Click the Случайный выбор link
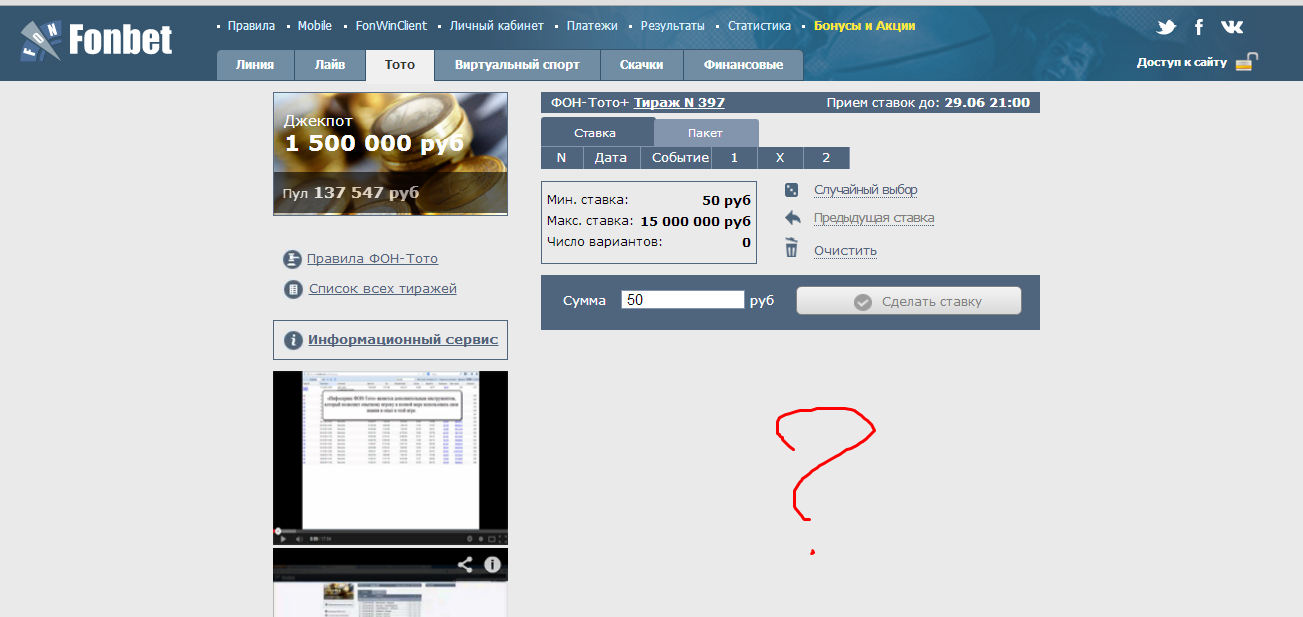Viewport: 1303px width, 617px height. (865, 190)
